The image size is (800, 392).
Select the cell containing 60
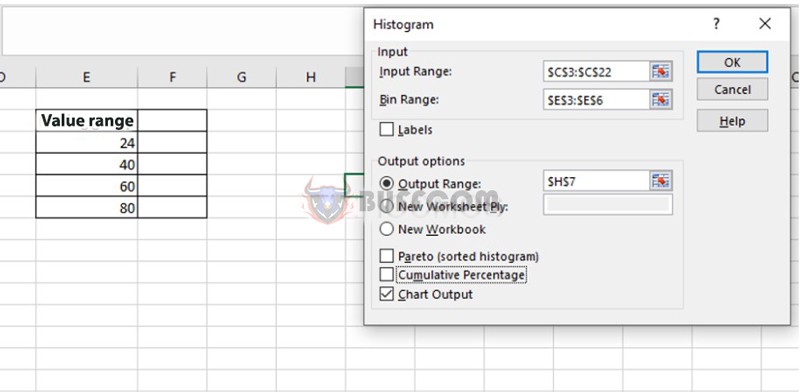pyautogui.click(x=87, y=186)
